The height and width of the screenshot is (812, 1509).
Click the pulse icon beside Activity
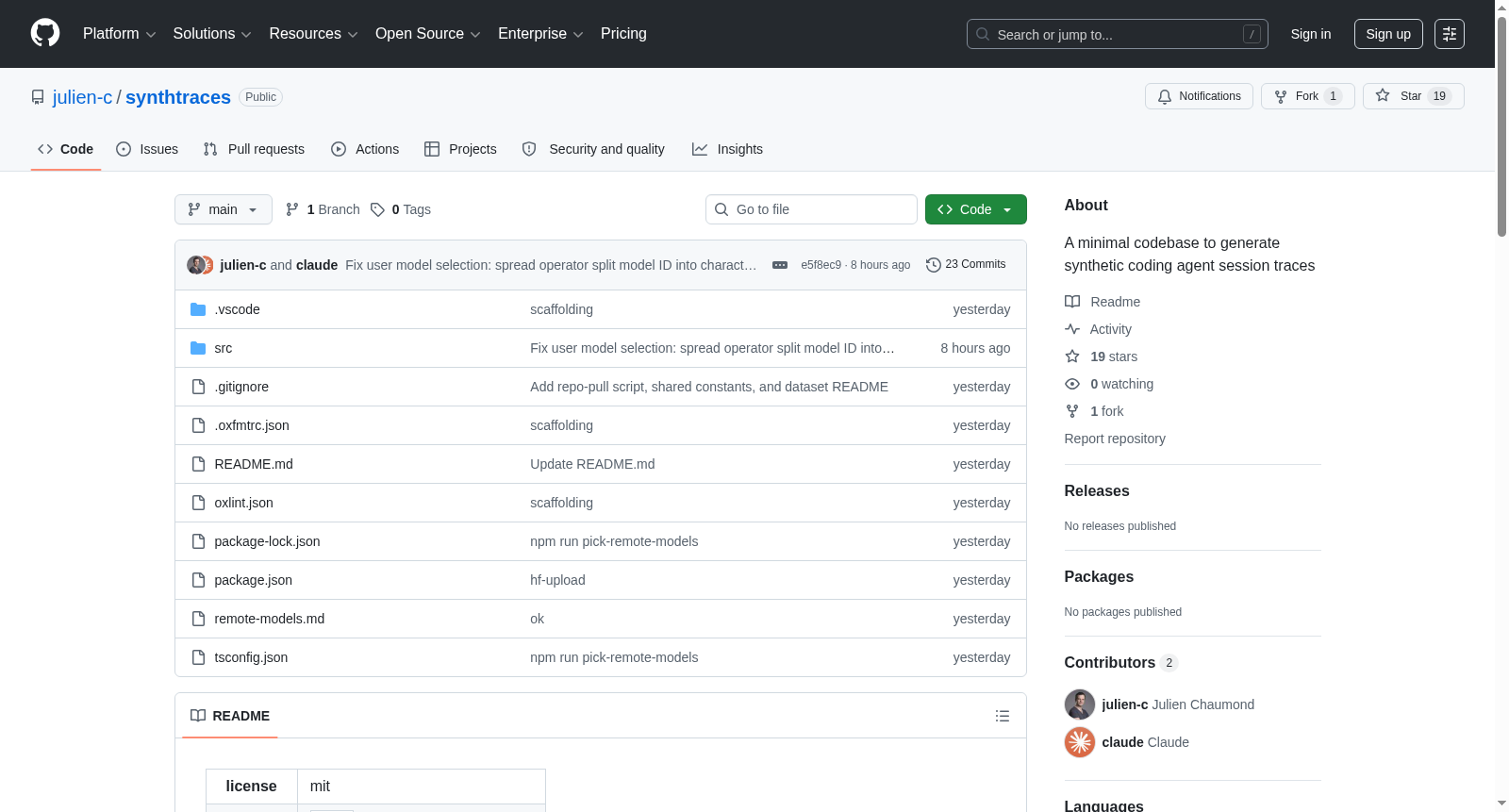point(1072,329)
